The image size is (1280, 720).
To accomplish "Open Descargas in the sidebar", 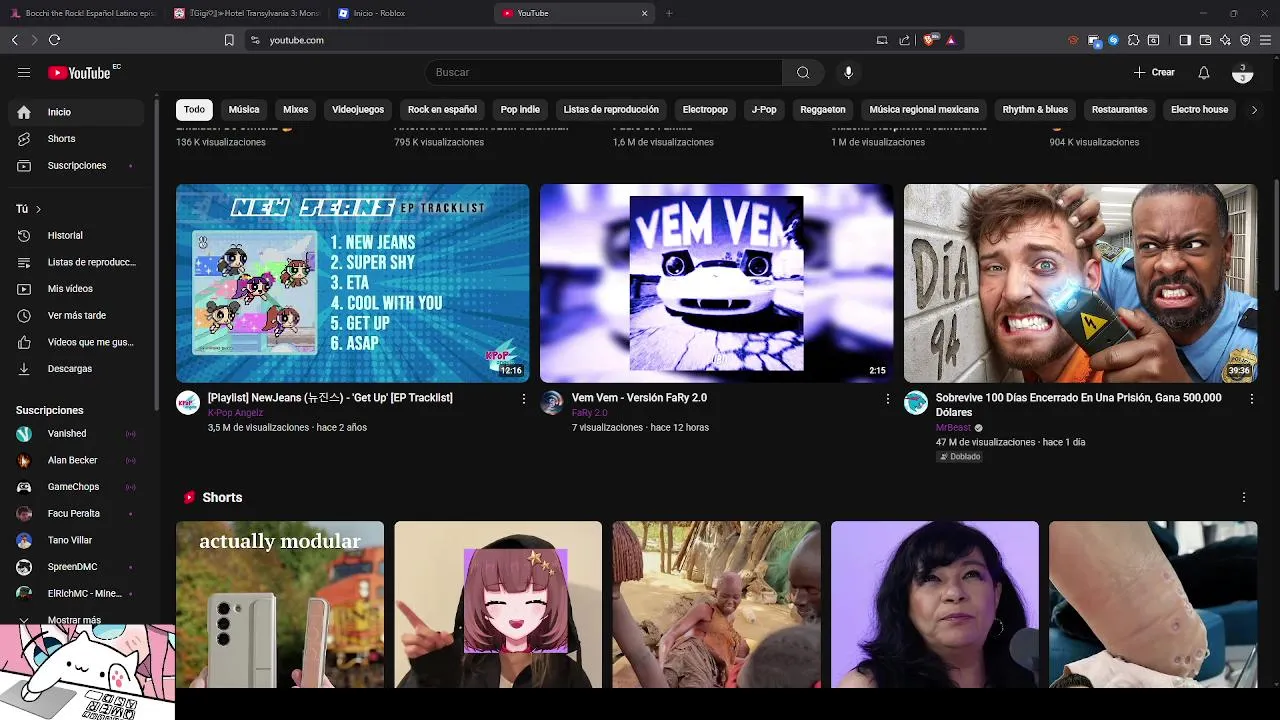I will click(x=76, y=368).
